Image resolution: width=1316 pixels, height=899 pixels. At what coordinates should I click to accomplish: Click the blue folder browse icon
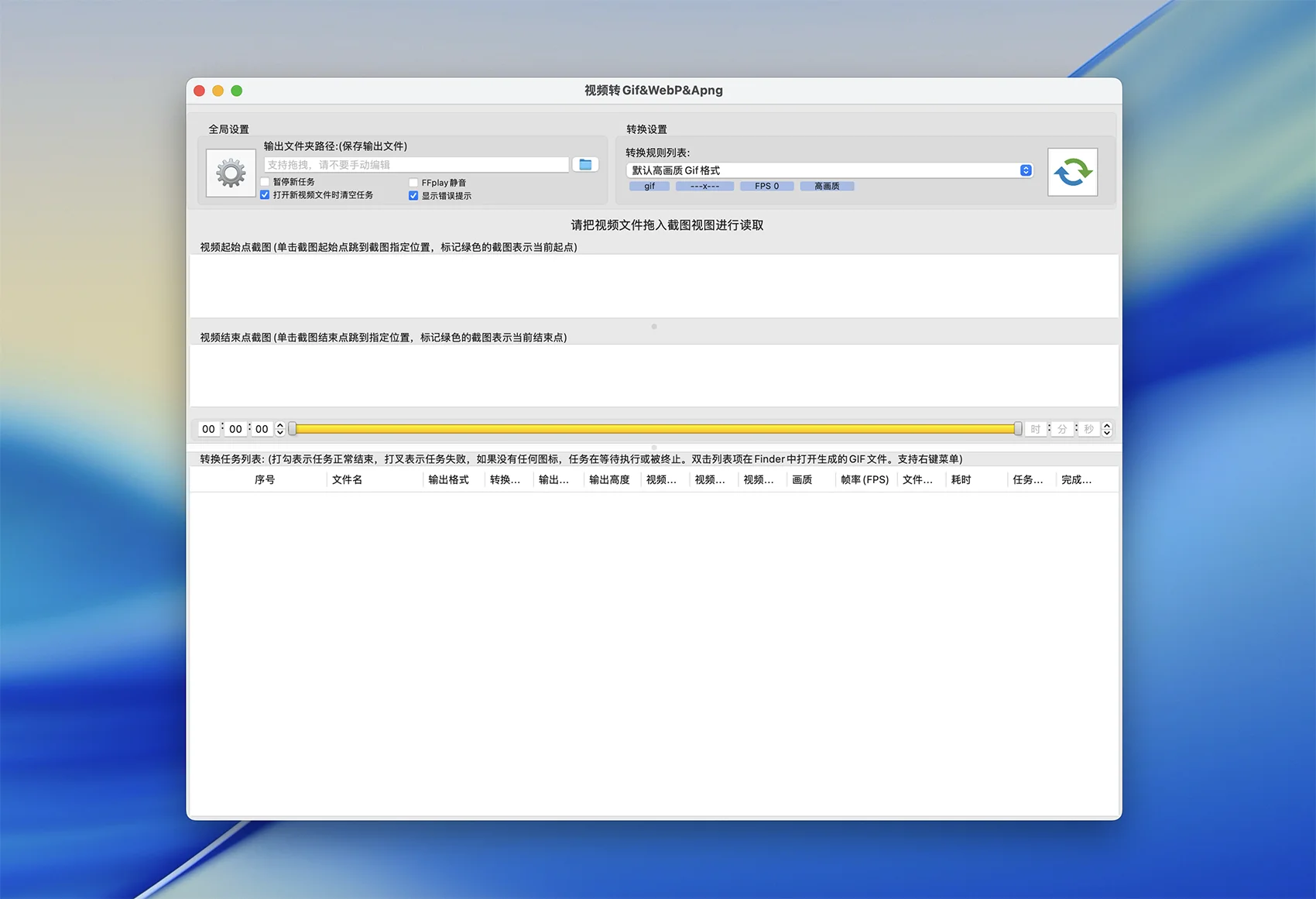click(585, 165)
